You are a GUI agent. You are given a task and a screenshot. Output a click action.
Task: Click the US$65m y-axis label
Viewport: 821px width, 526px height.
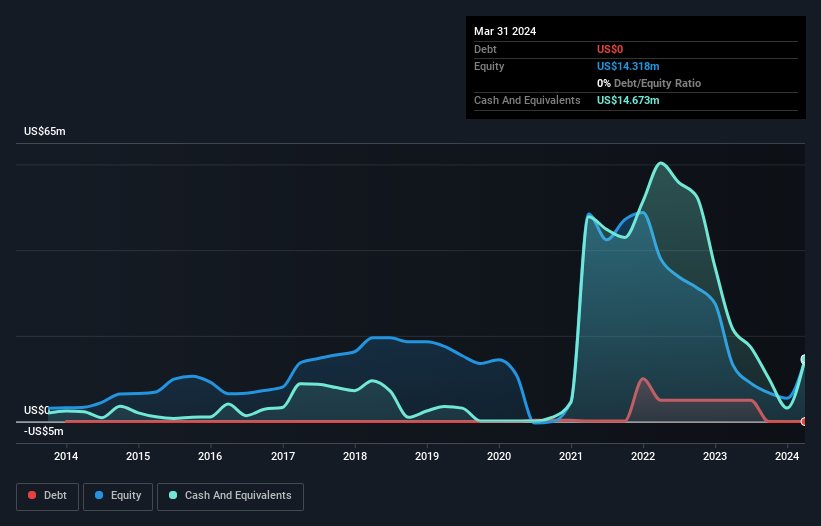tap(43, 132)
